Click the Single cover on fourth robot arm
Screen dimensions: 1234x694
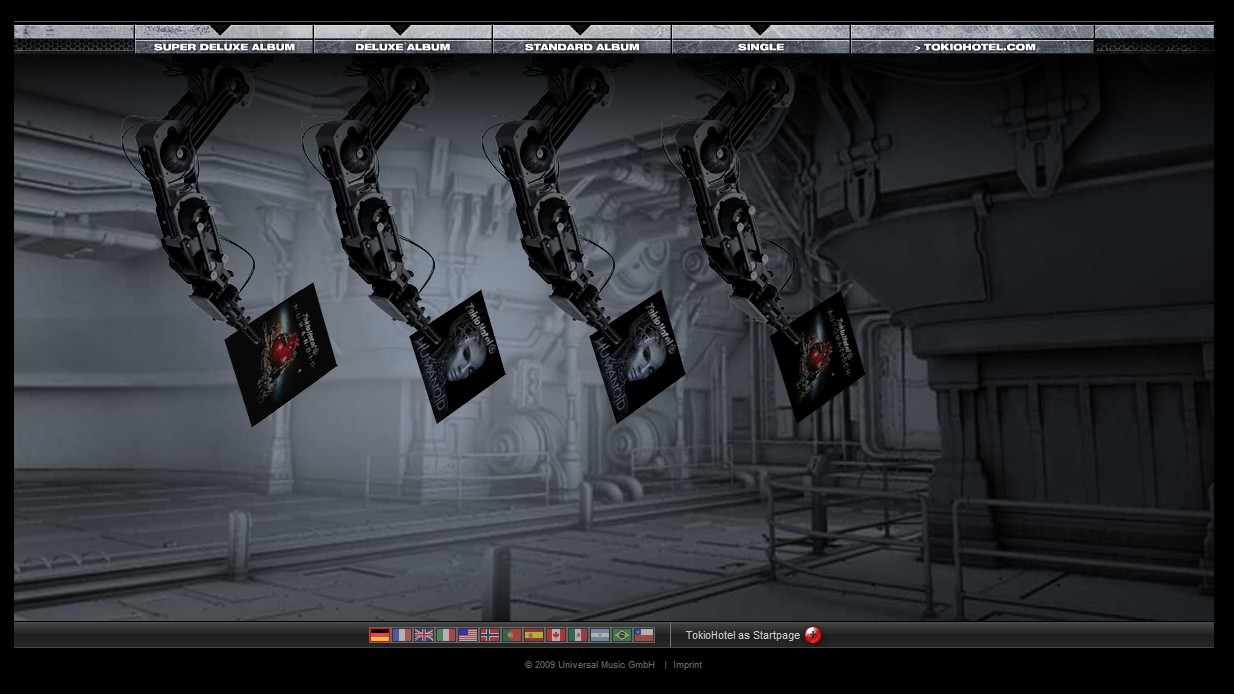coord(818,357)
